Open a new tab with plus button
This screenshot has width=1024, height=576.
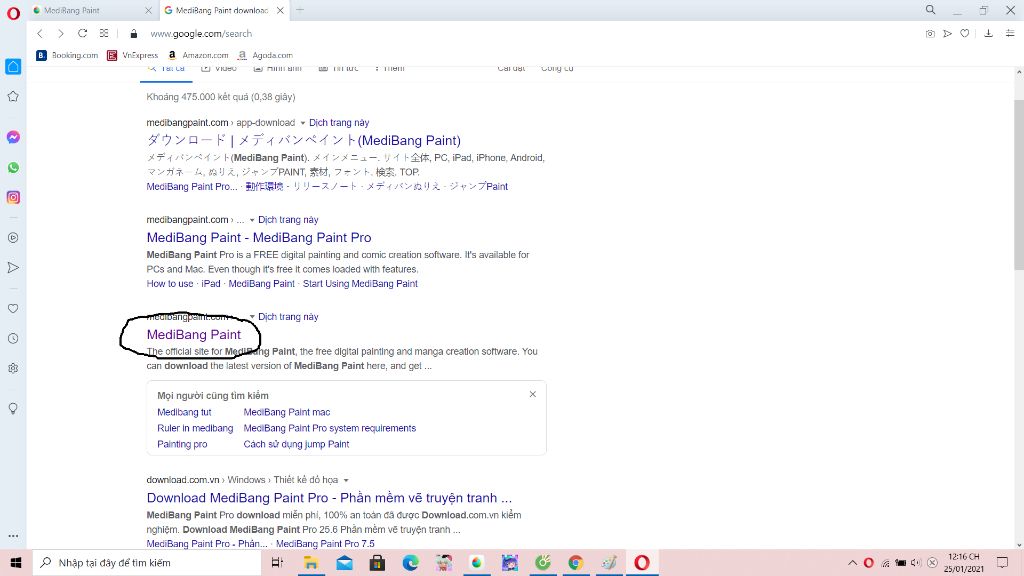[x=300, y=10]
